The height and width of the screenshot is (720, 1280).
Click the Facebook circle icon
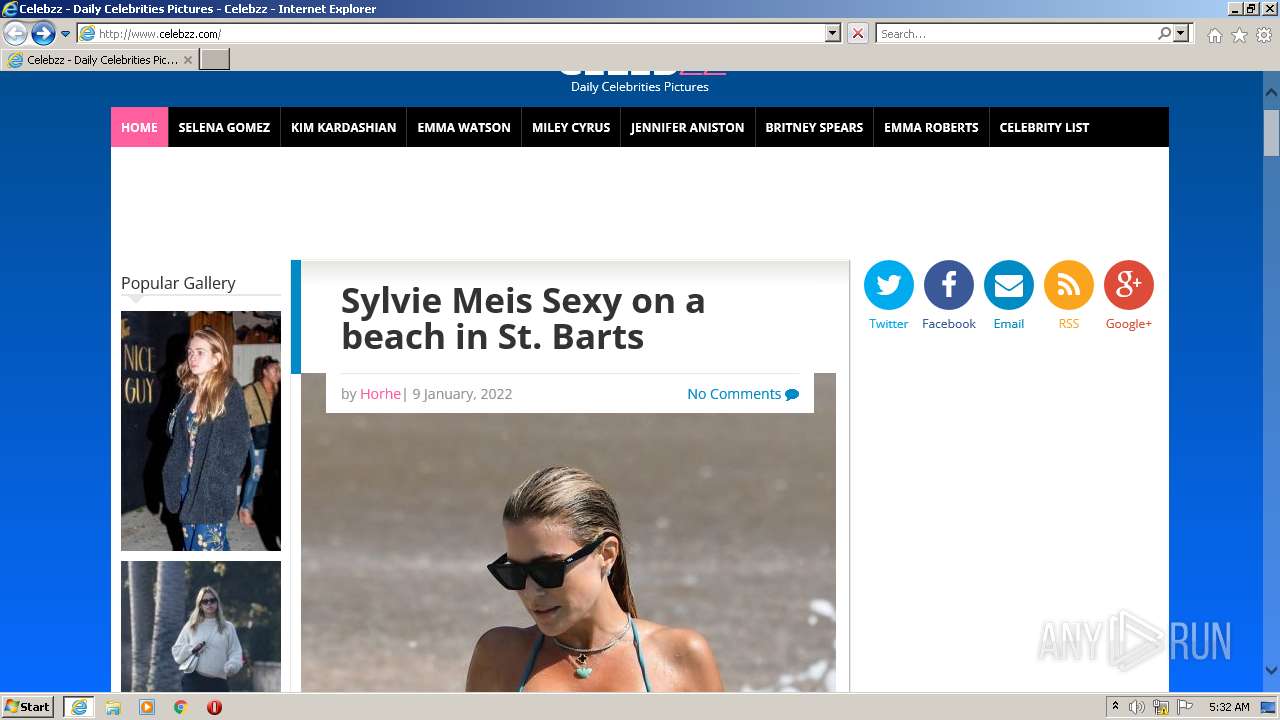click(948, 285)
